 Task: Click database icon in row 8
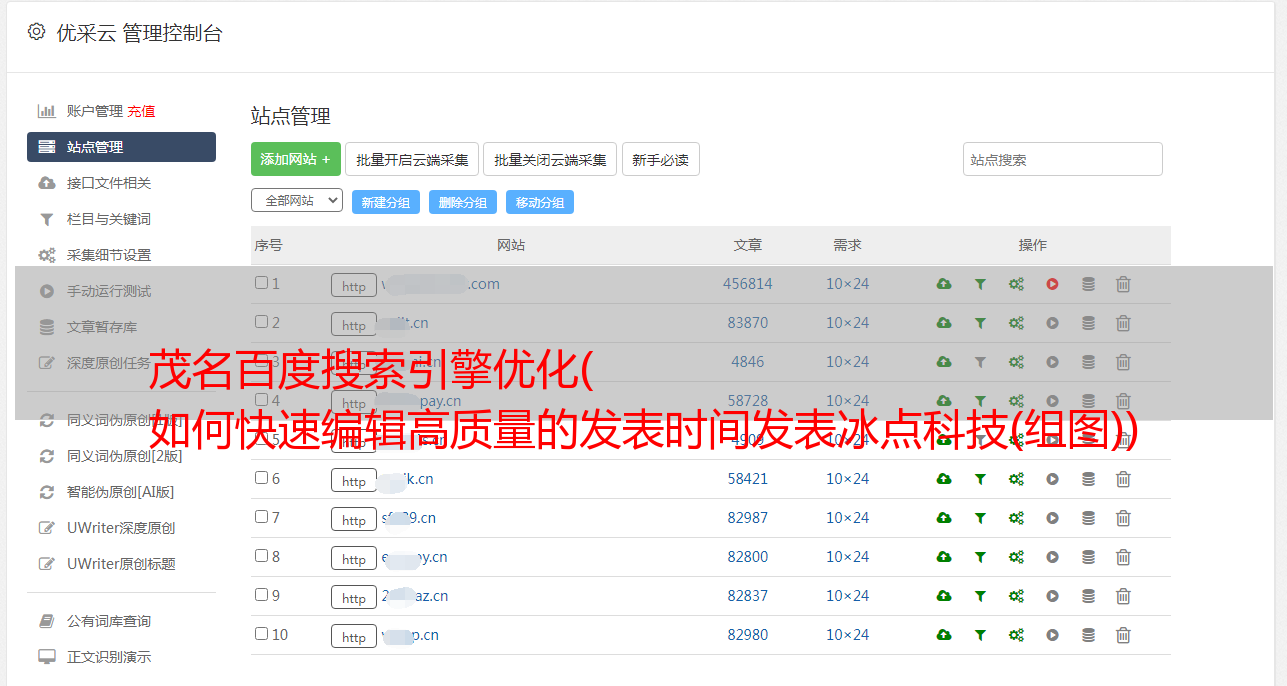click(1088, 557)
